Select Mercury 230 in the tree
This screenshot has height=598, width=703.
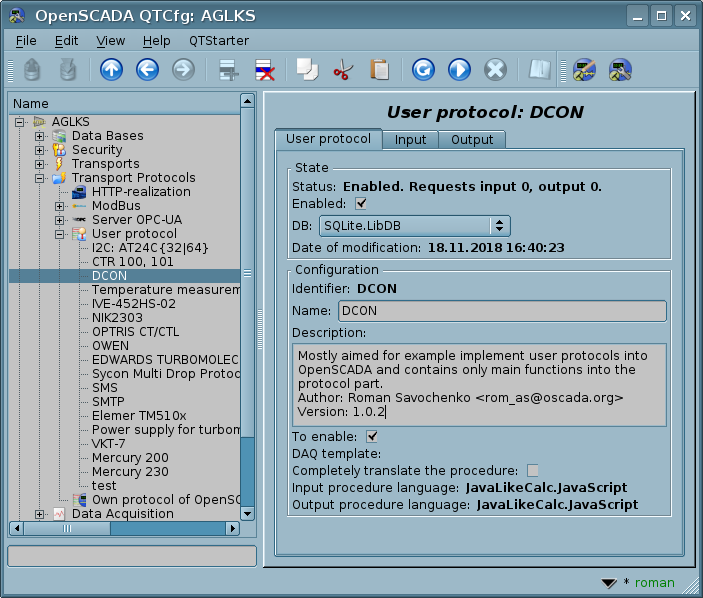[x=130, y=472]
